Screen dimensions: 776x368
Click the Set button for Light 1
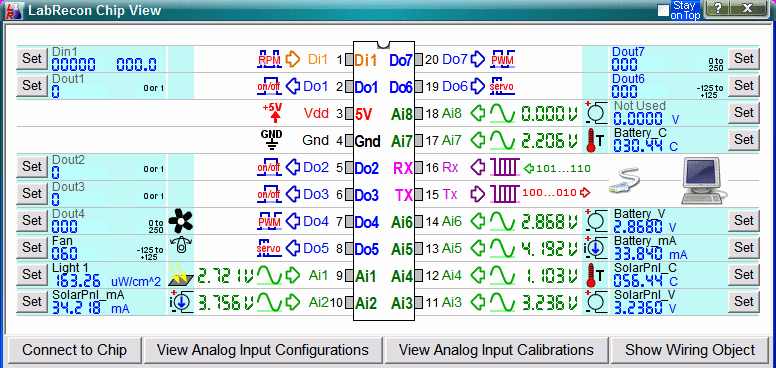pyautogui.click(x=32, y=275)
